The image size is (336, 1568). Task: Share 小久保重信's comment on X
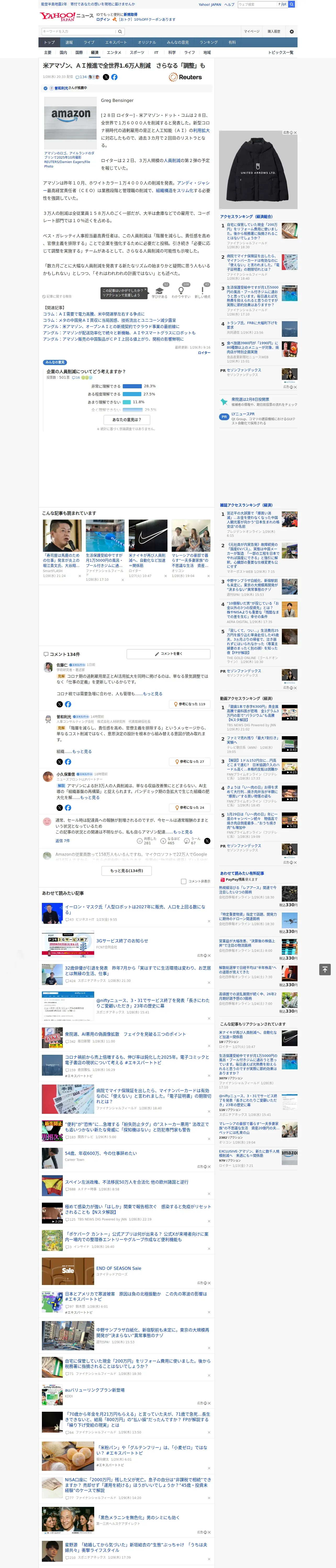pyautogui.click(x=59, y=808)
